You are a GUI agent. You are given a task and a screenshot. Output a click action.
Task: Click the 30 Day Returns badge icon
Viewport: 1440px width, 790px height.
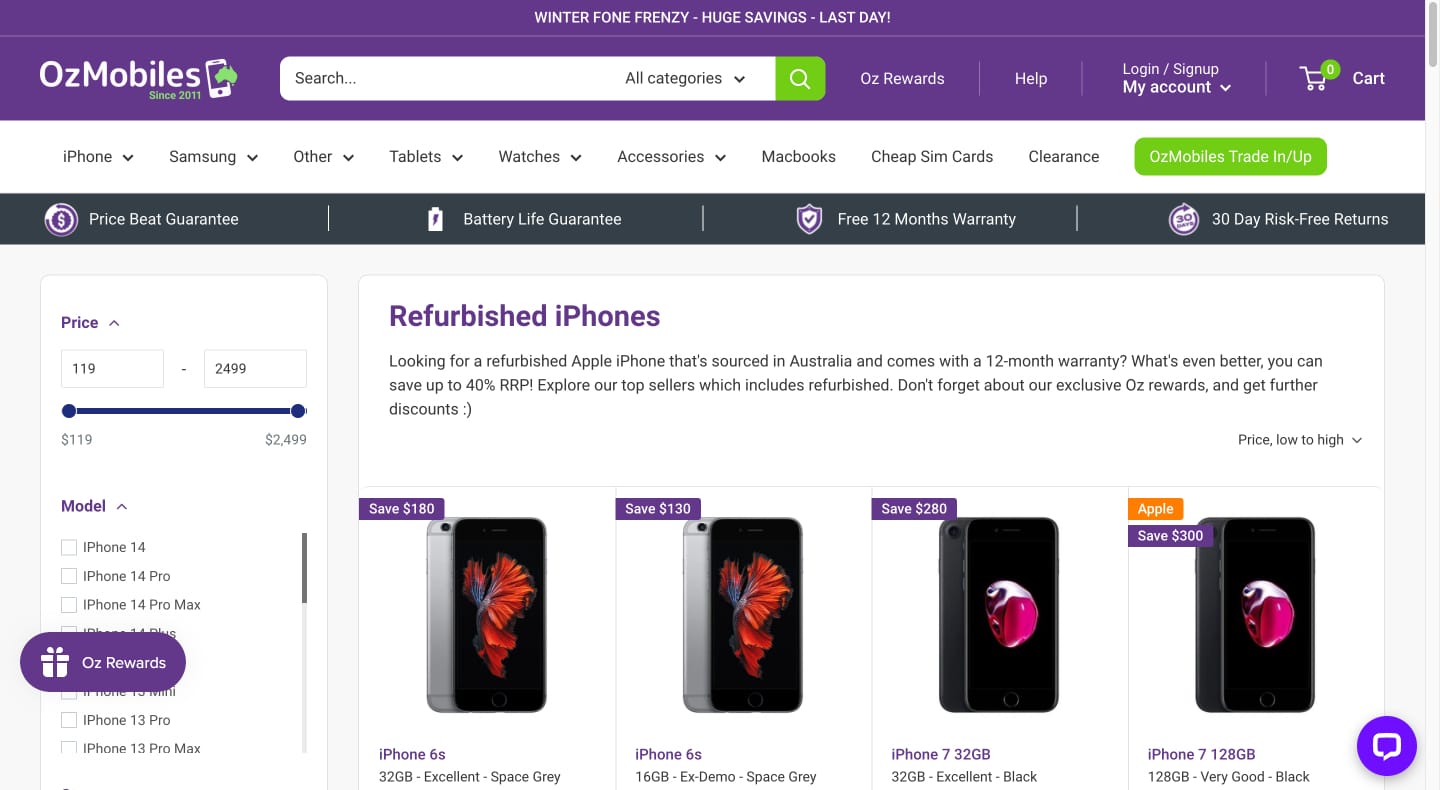tap(1184, 219)
